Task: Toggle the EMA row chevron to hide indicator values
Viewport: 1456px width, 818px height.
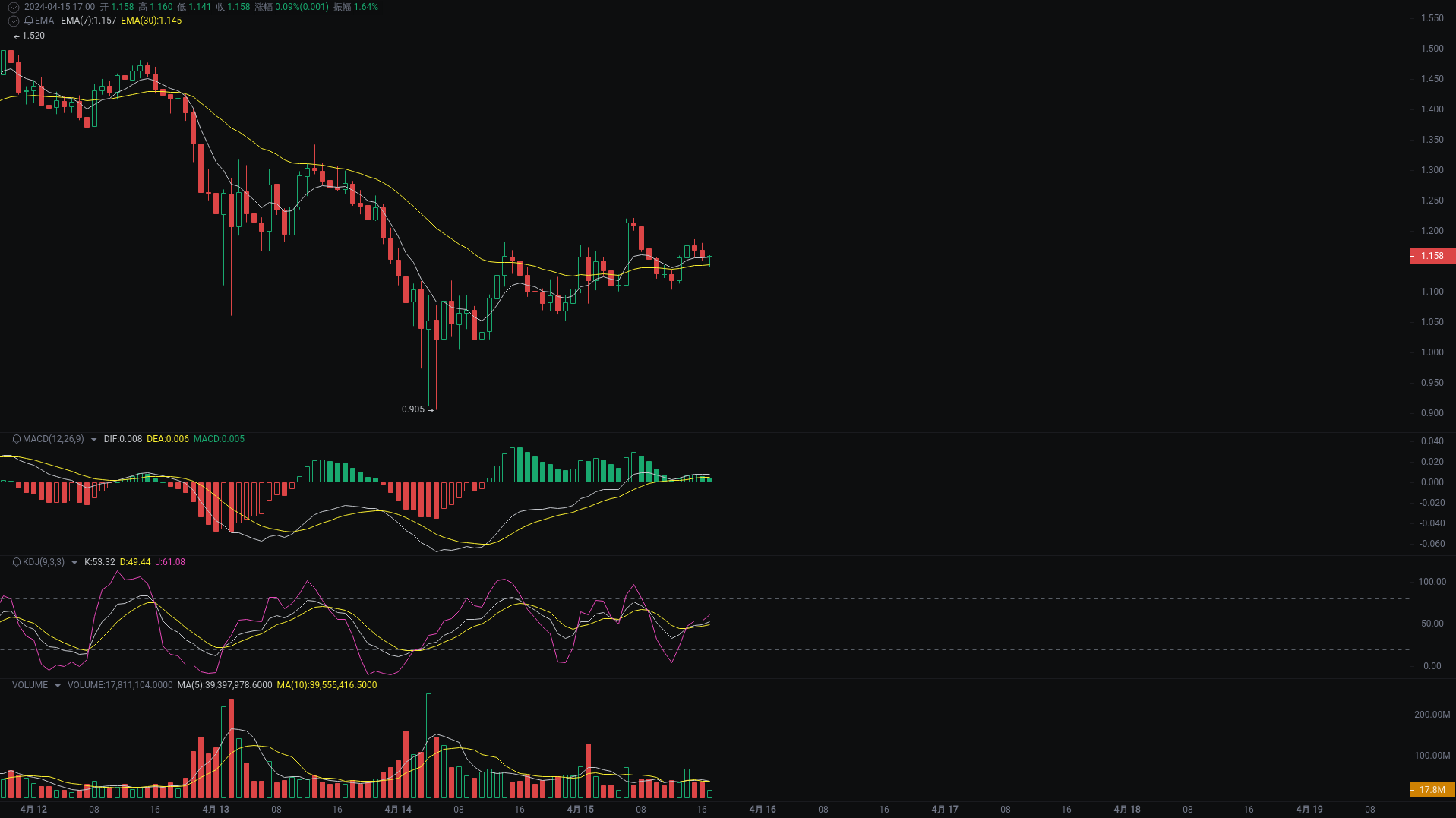Action: pos(12,21)
